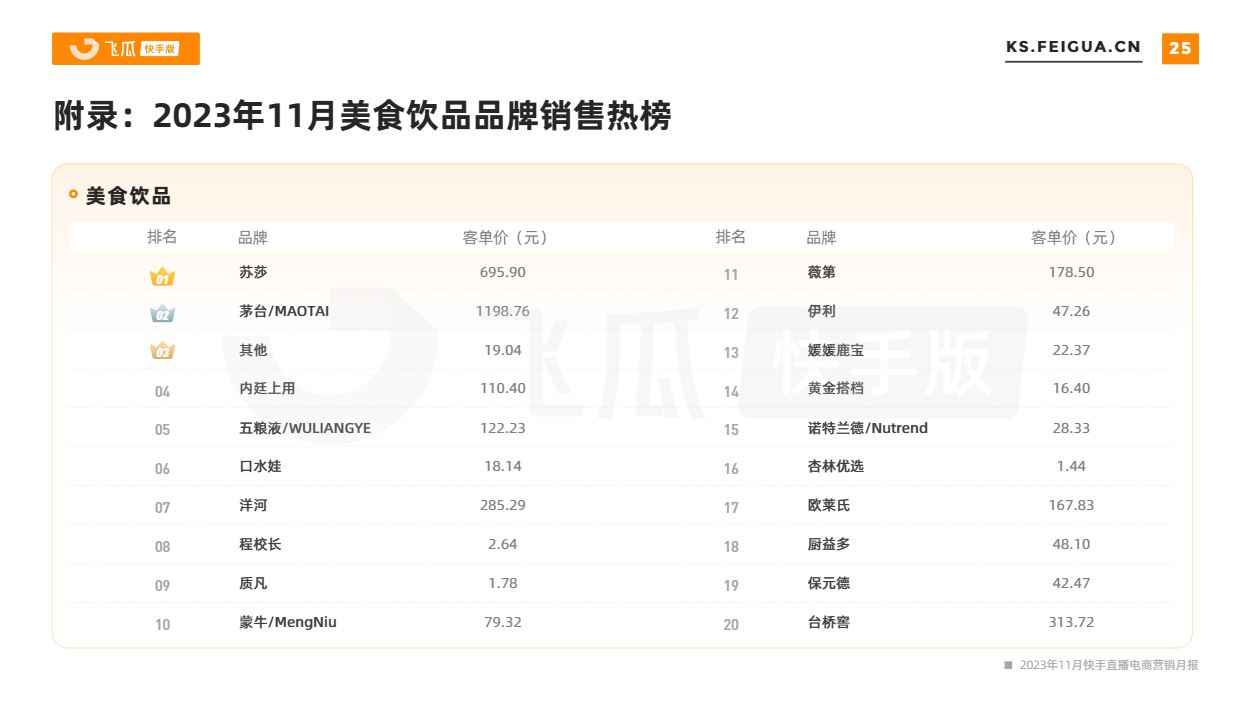Select brand 质凡

[x=253, y=583]
